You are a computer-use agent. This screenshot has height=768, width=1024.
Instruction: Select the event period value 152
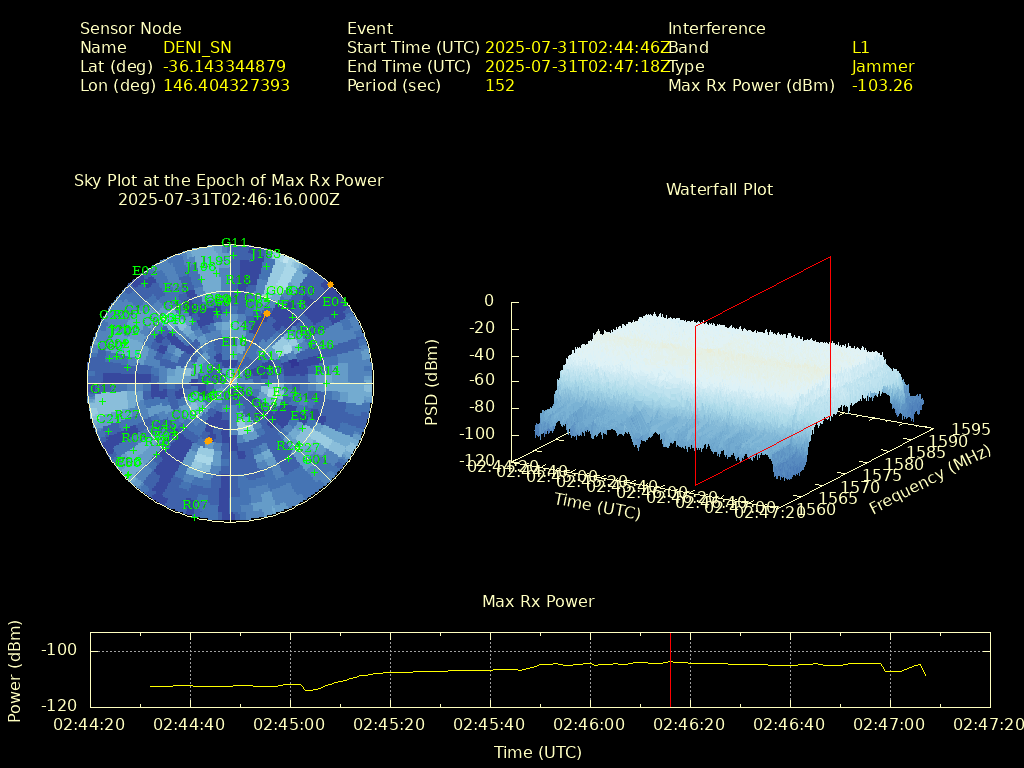click(x=499, y=85)
